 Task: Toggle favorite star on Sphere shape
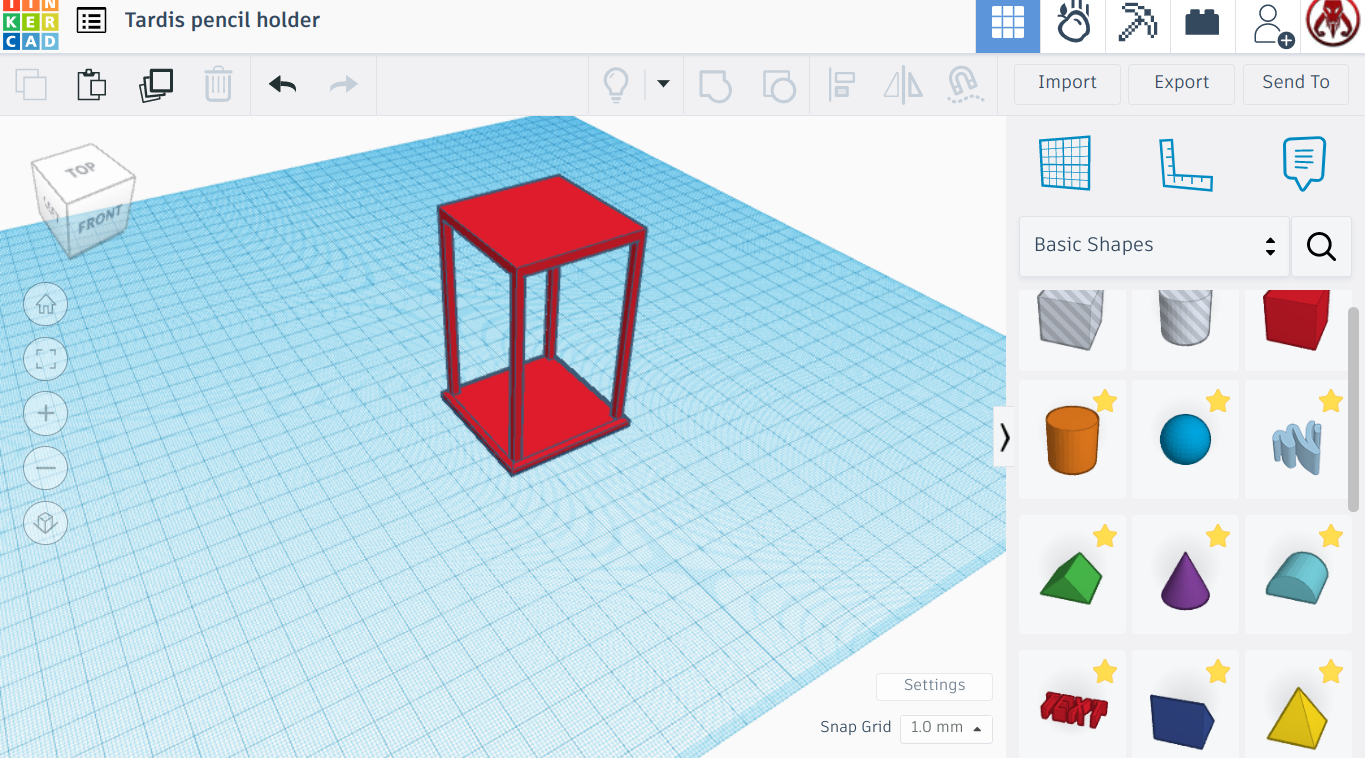(x=1218, y=401)
